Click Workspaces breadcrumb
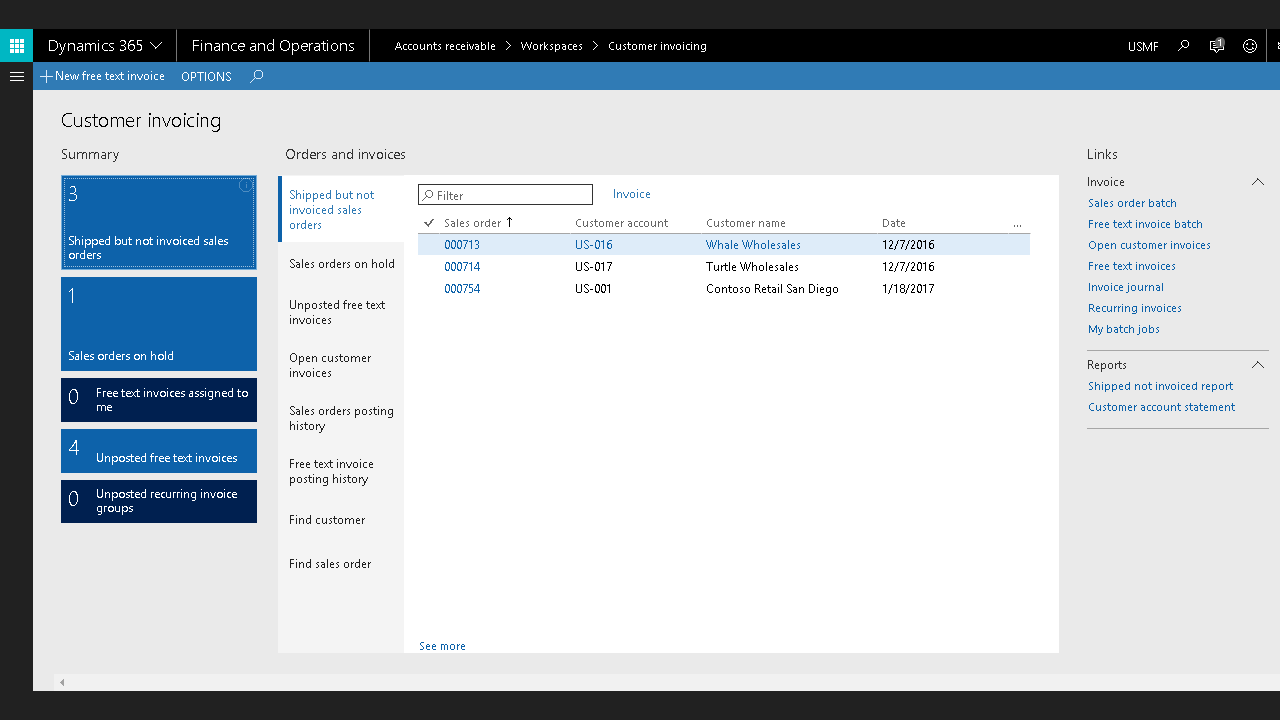 [551, 46]
